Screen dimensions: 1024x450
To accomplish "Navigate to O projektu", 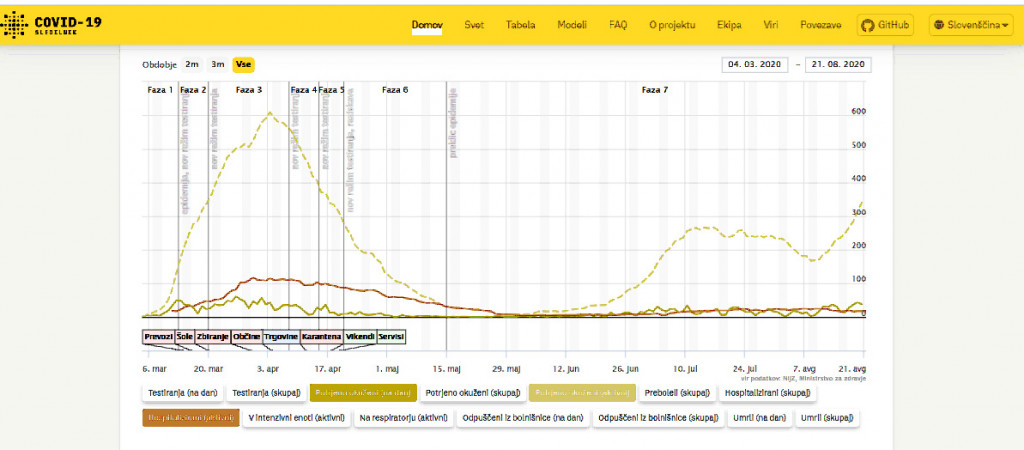I will [x=672, y=25].
